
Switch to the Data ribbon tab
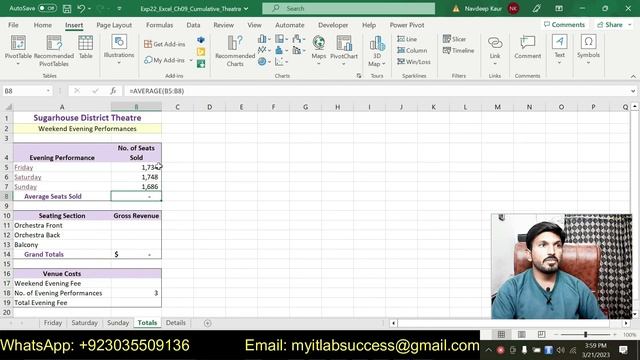[193, 25]
